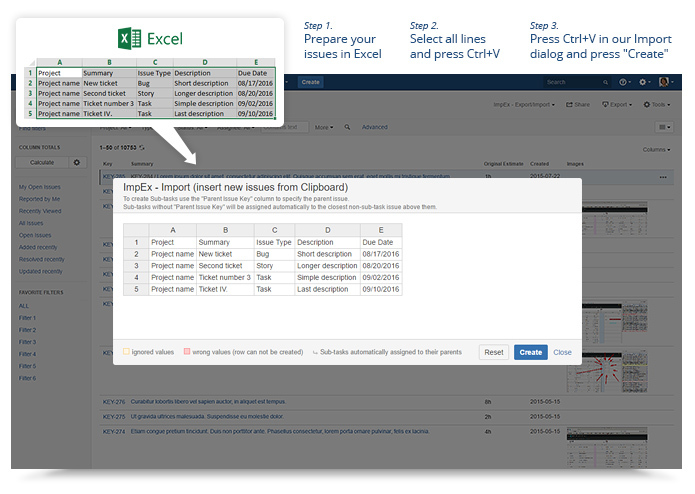Select favorite Filter 6
The height and width of the screenshot is (494, 695).
point(27,378)
